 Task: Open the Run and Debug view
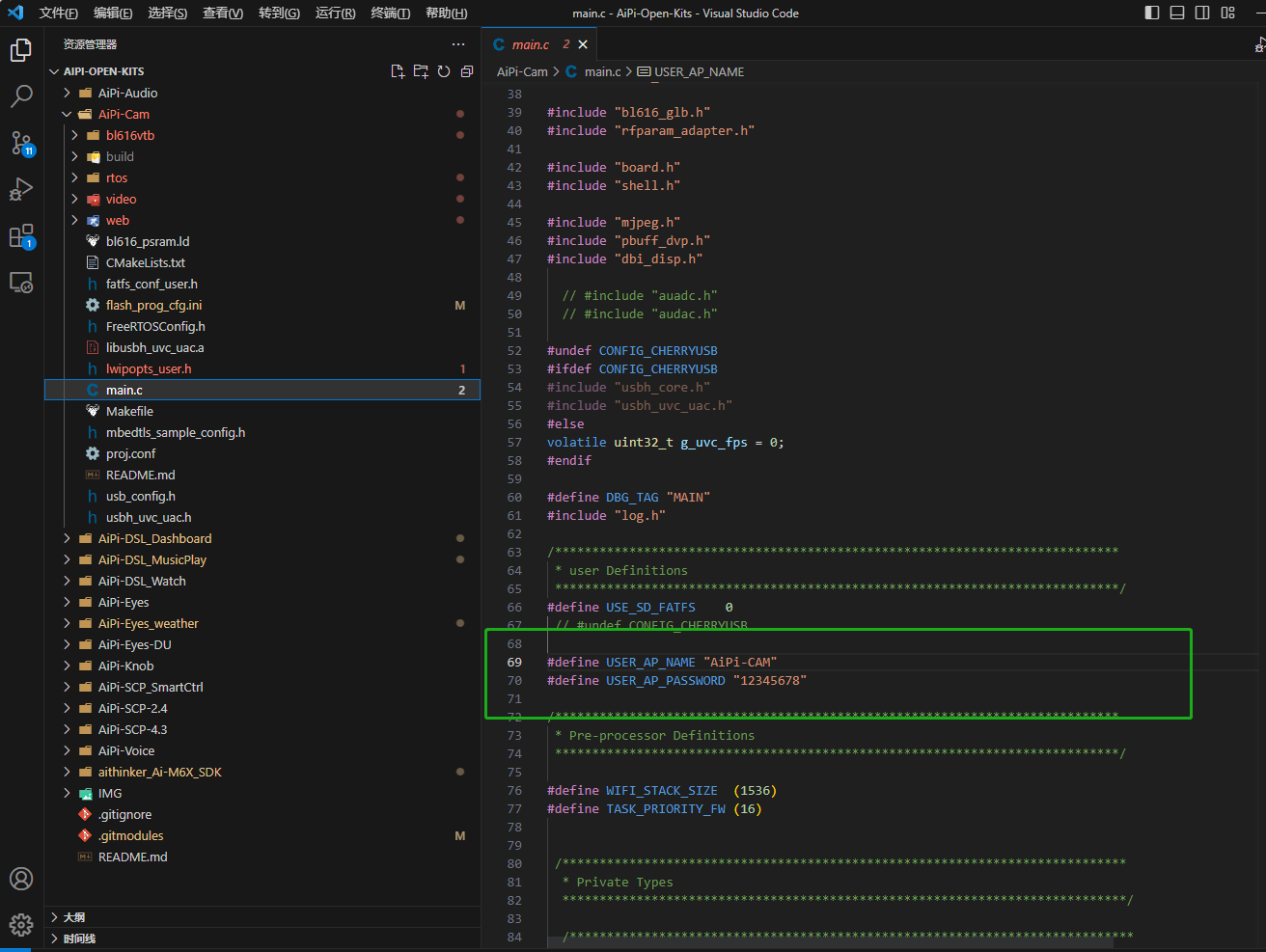tap(21, 189)
